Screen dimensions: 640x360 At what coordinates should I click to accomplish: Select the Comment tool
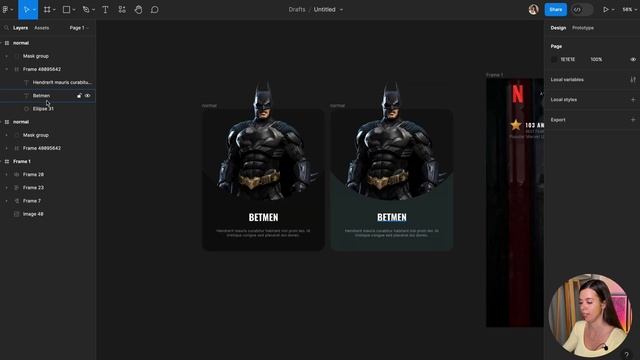(x=154, y=9)
